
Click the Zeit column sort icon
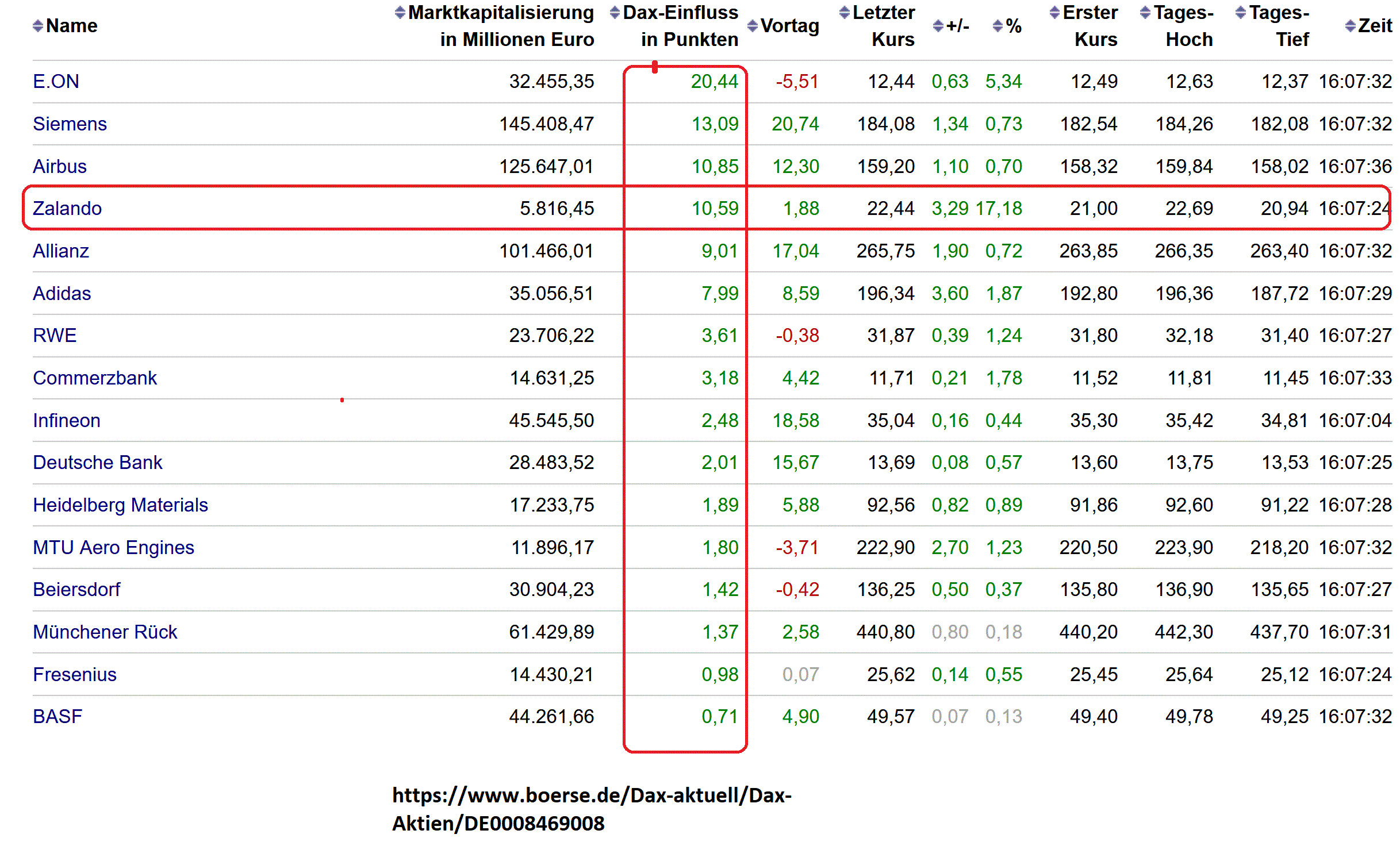click(x=1351, y=26)
